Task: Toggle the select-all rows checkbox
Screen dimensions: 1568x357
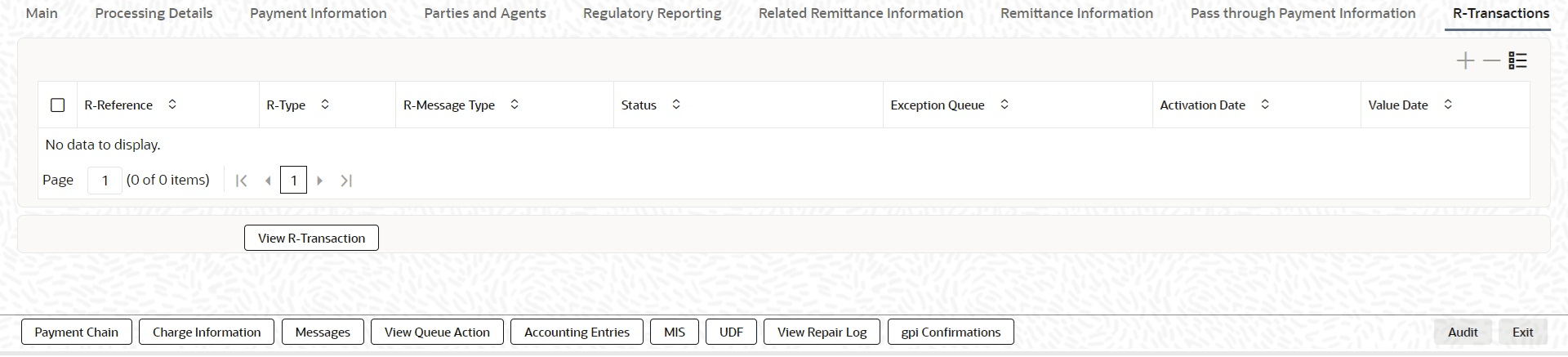Action: tap(57, 105)
